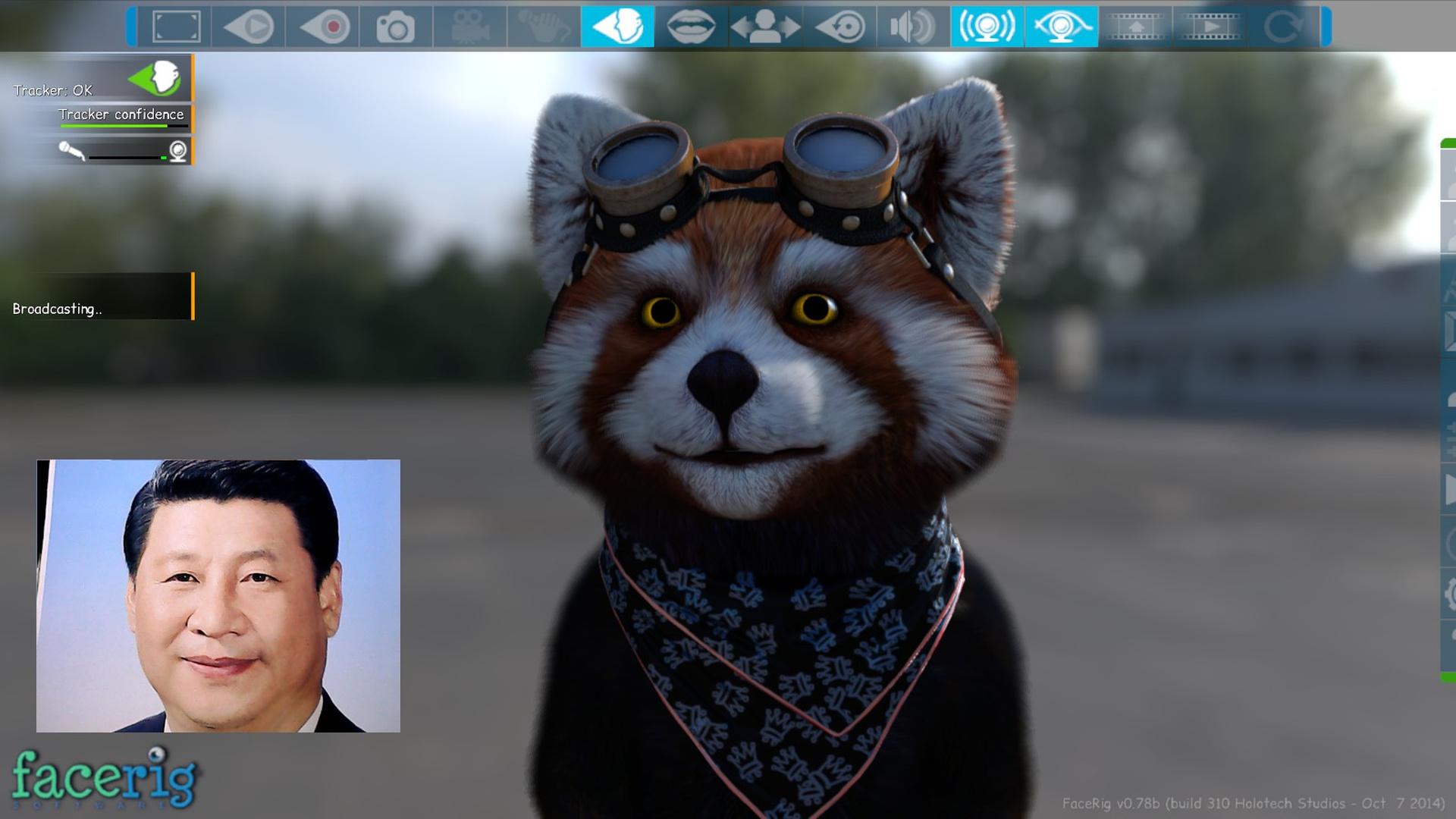The height and width of the screenshot is (819, 1456).
Task: Click the circular refresh arrow icon
Action: coord(1283,27)
